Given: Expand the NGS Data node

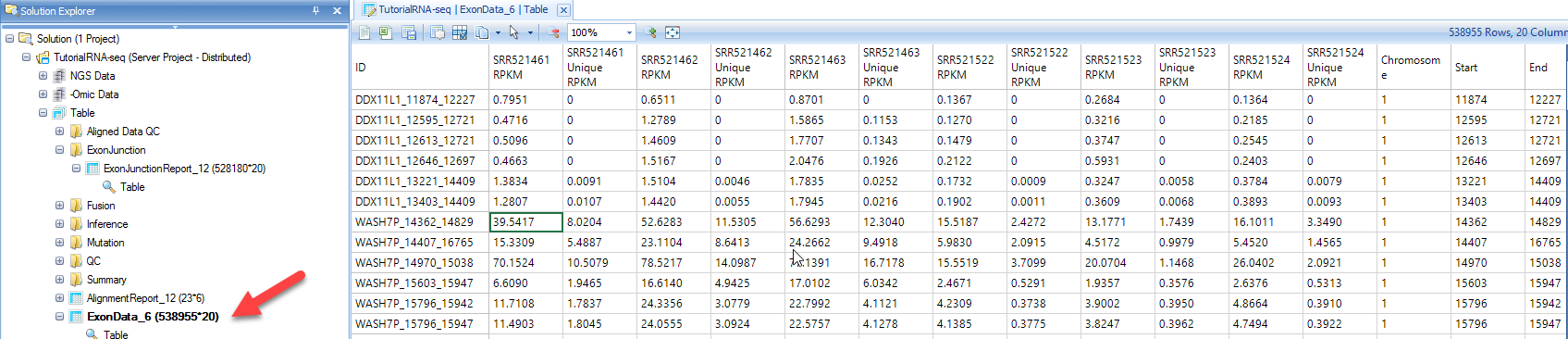Looking at the screenshot, I should click(x=43, y=76).
